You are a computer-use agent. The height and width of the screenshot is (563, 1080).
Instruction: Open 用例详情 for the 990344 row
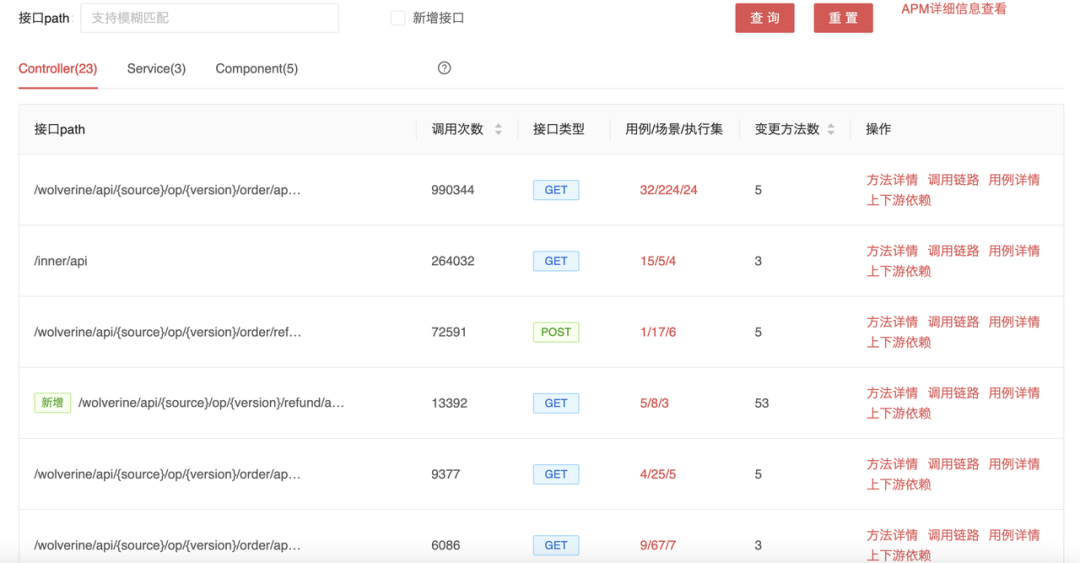point(1014,180)
